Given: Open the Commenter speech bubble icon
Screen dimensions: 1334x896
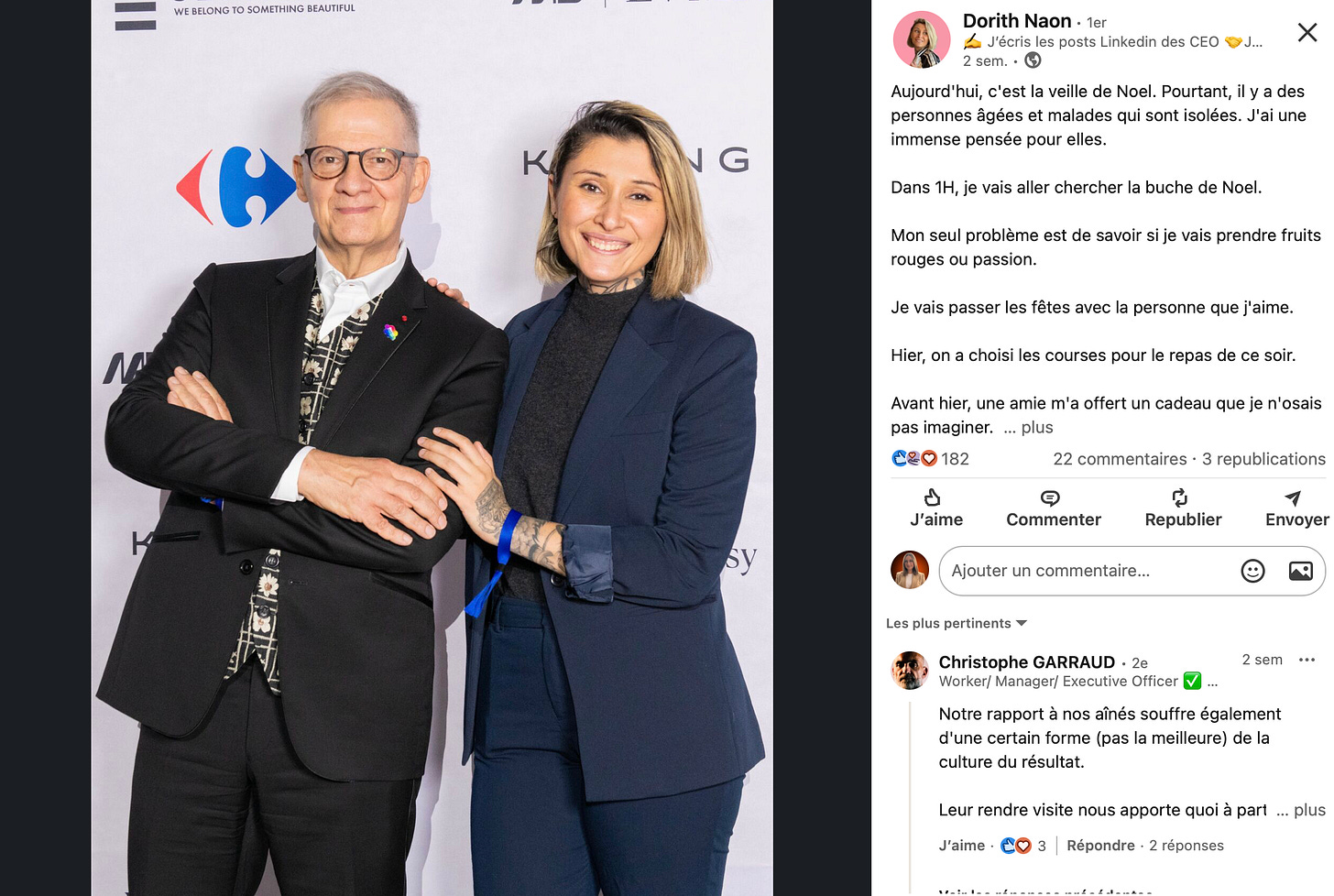Looking at the screenshot, I should 1050,497.
